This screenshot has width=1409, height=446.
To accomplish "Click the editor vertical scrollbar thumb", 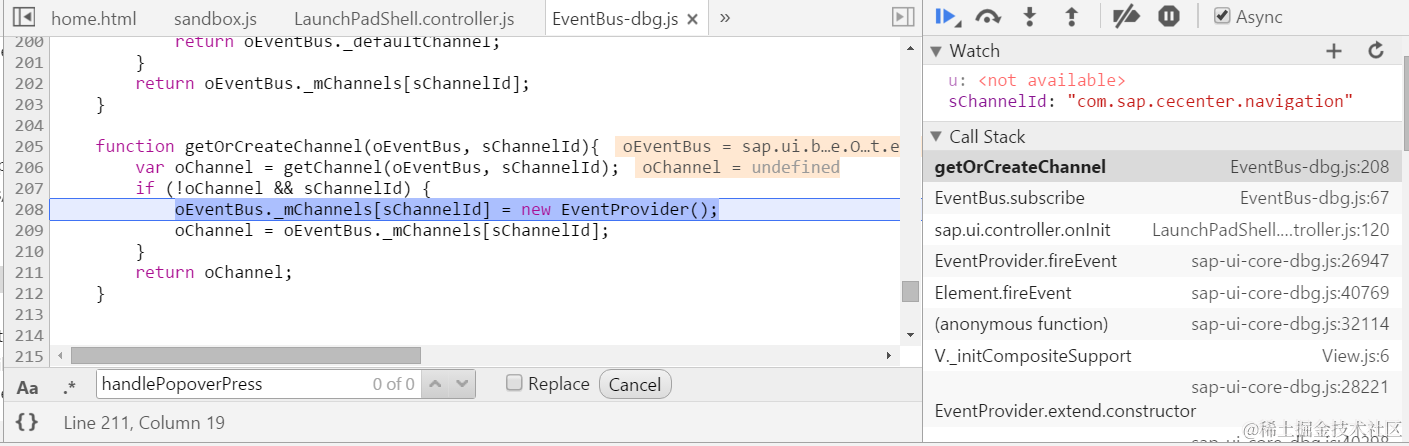I will click(x=910, y=291).
